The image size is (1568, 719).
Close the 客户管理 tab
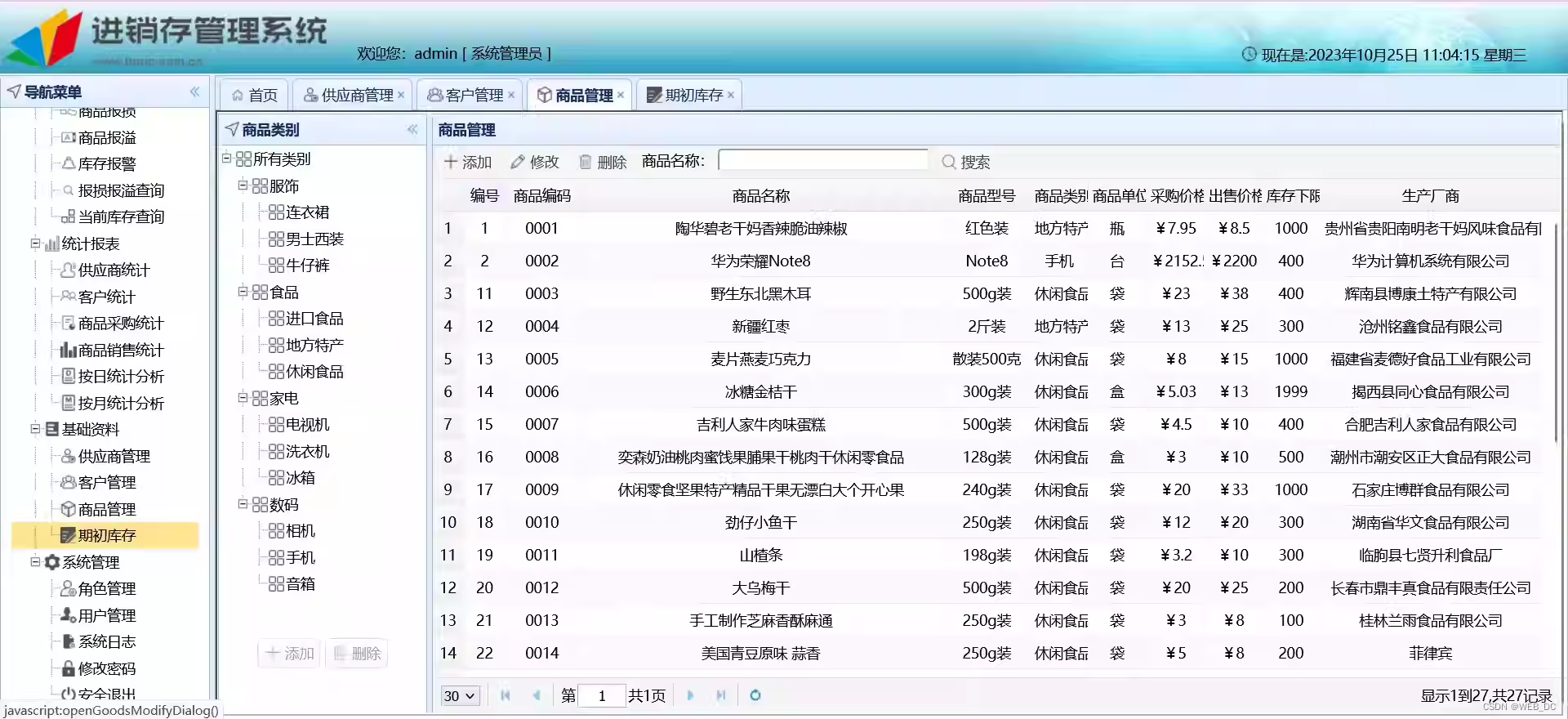click(511, 95)
